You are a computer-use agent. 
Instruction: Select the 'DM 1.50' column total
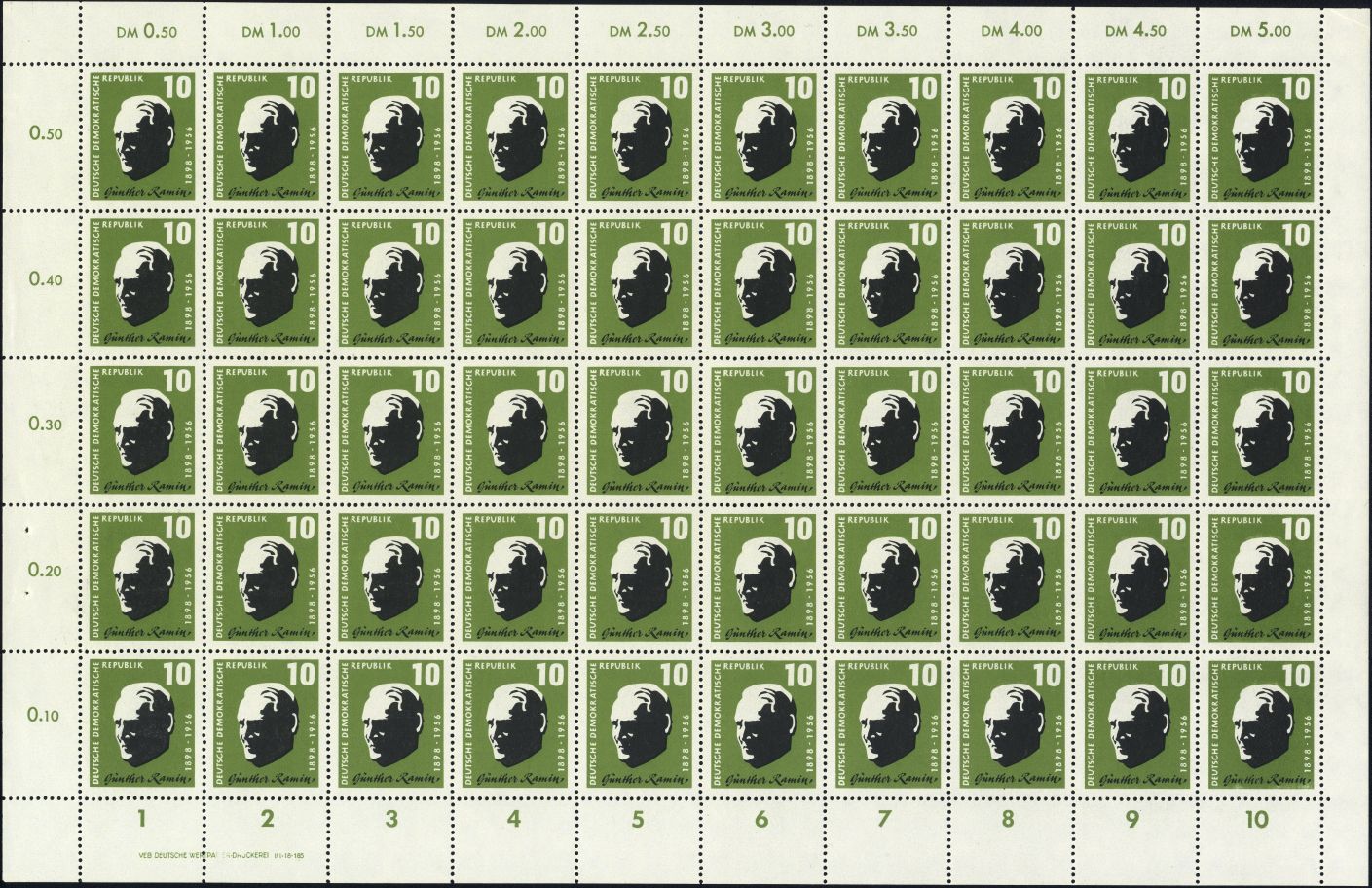[x=393, y=31]
